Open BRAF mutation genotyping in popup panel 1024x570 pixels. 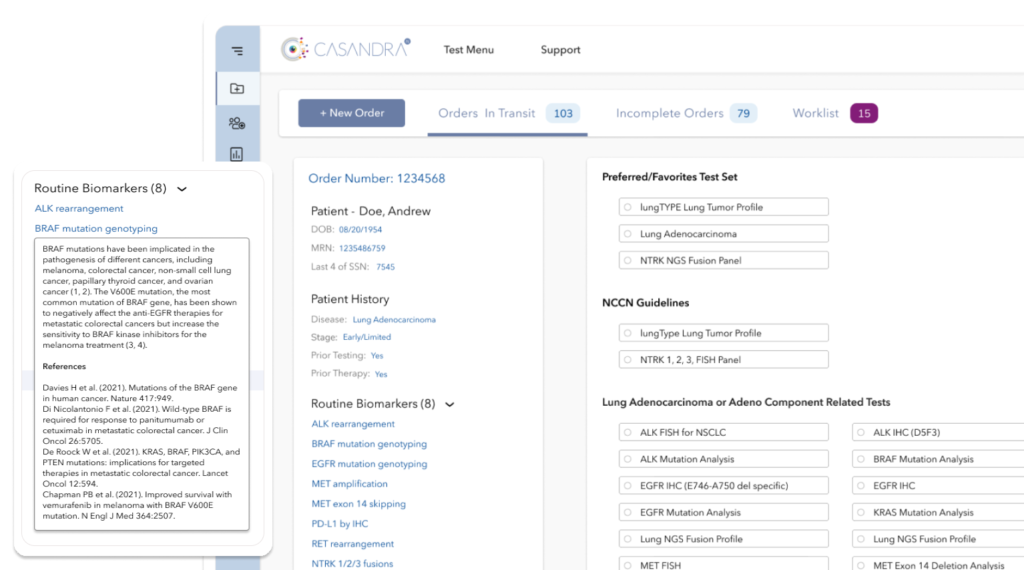pos(96,229)
